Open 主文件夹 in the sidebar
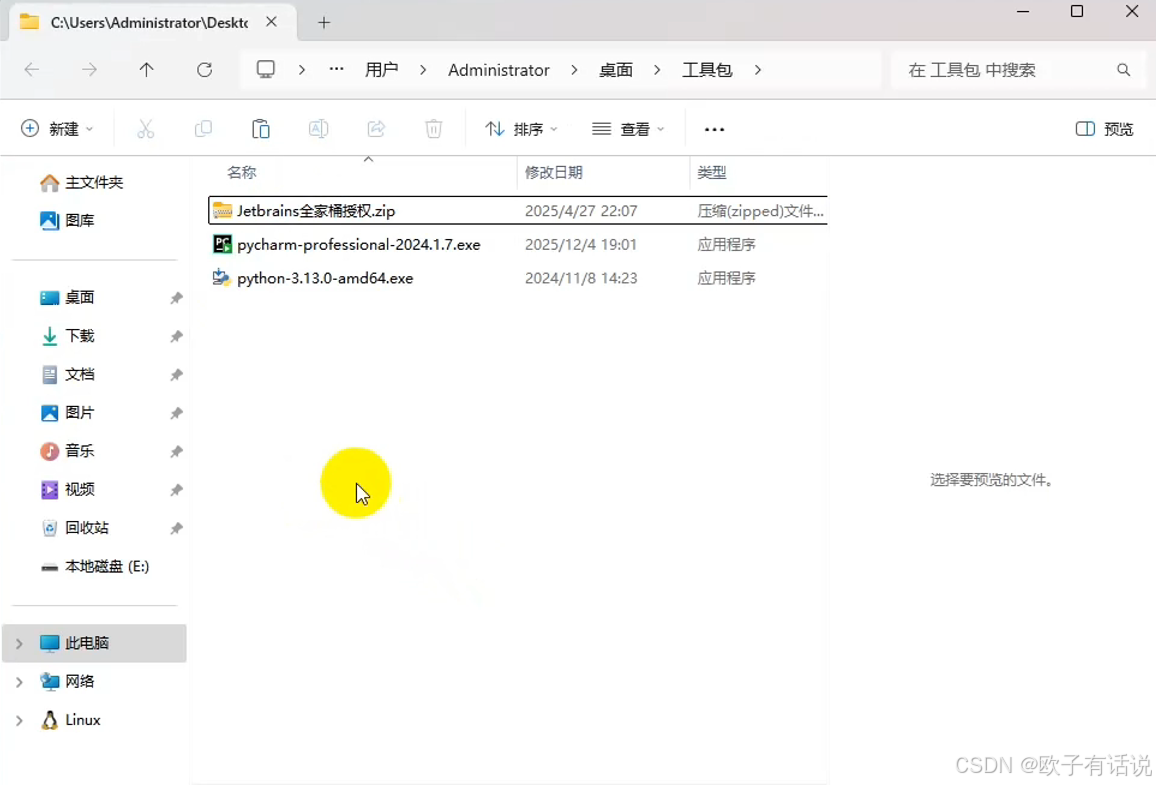Viewport: 1156px width, 785px height. pos(82,182)
